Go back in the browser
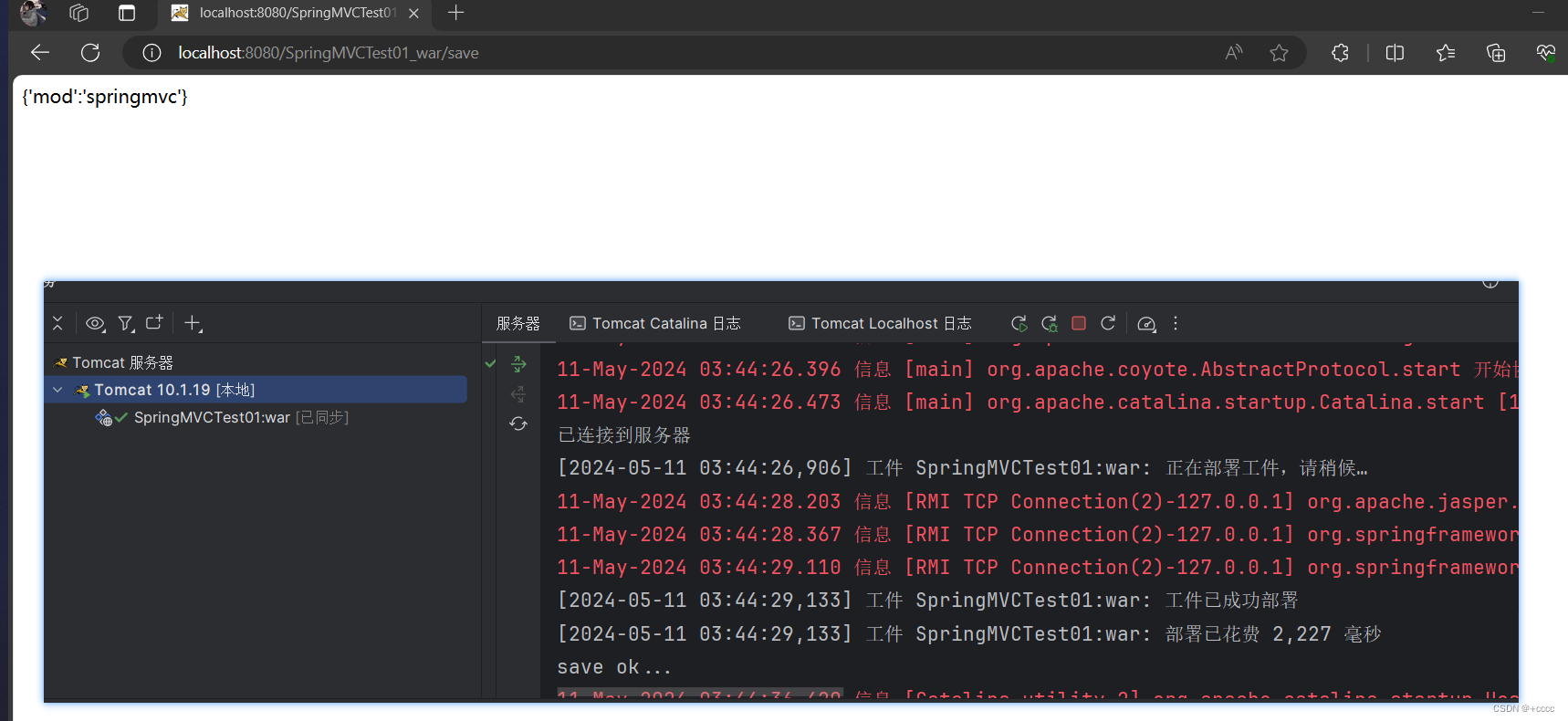This screenshot has width=1568, height=721. pyautogui.click(x=40, y=53)
